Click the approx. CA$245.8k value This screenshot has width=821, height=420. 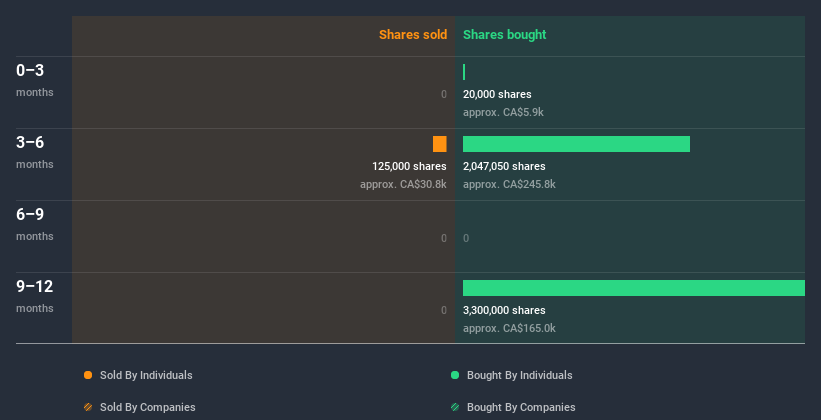[509, 184]
